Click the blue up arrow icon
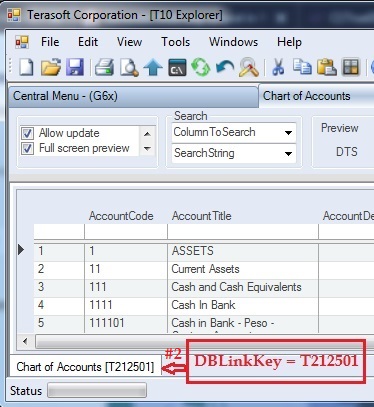374x407 pixels. [153, 67]
